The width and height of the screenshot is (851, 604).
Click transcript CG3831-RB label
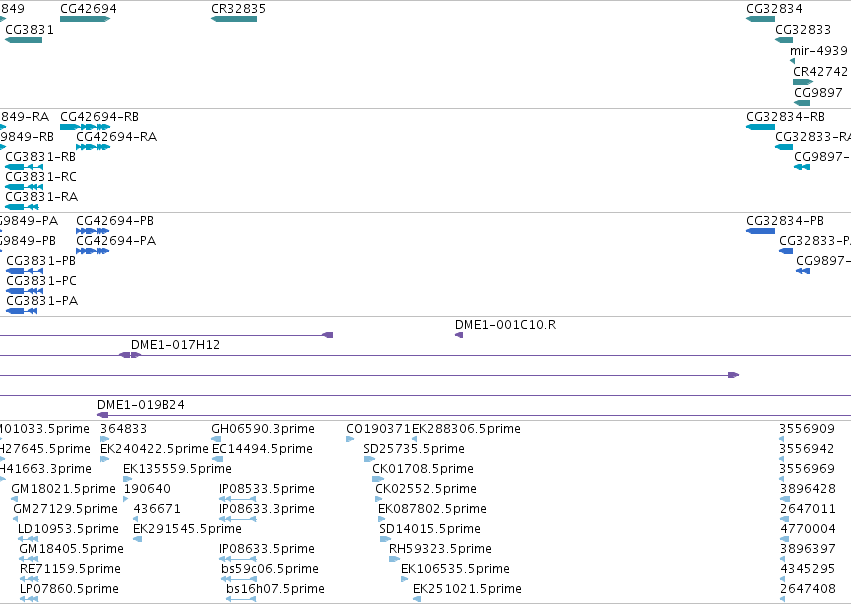[40, 157]
